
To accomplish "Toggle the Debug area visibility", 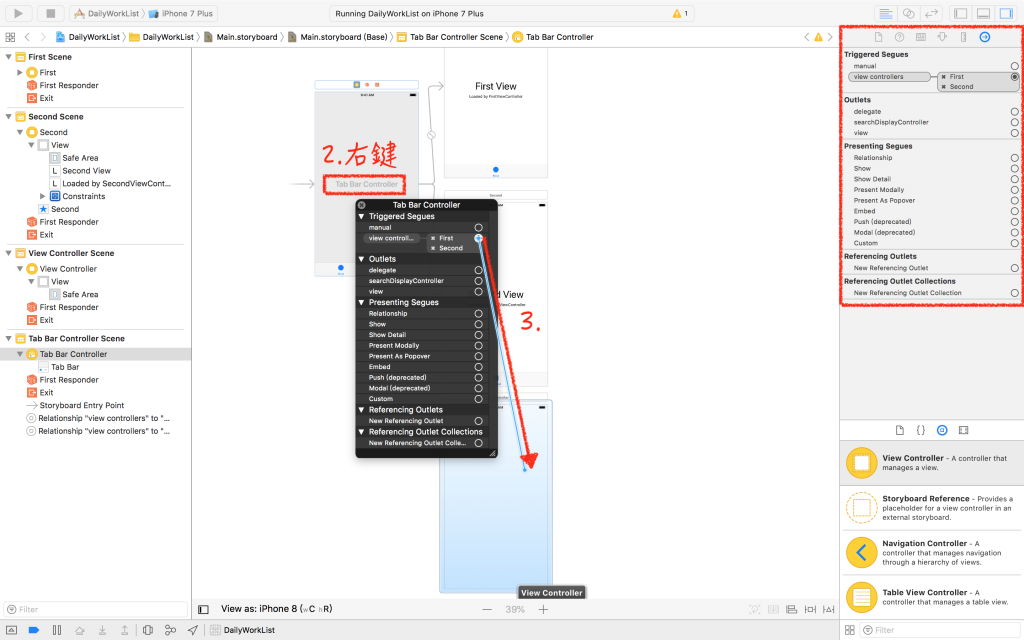I will (984, 13).
